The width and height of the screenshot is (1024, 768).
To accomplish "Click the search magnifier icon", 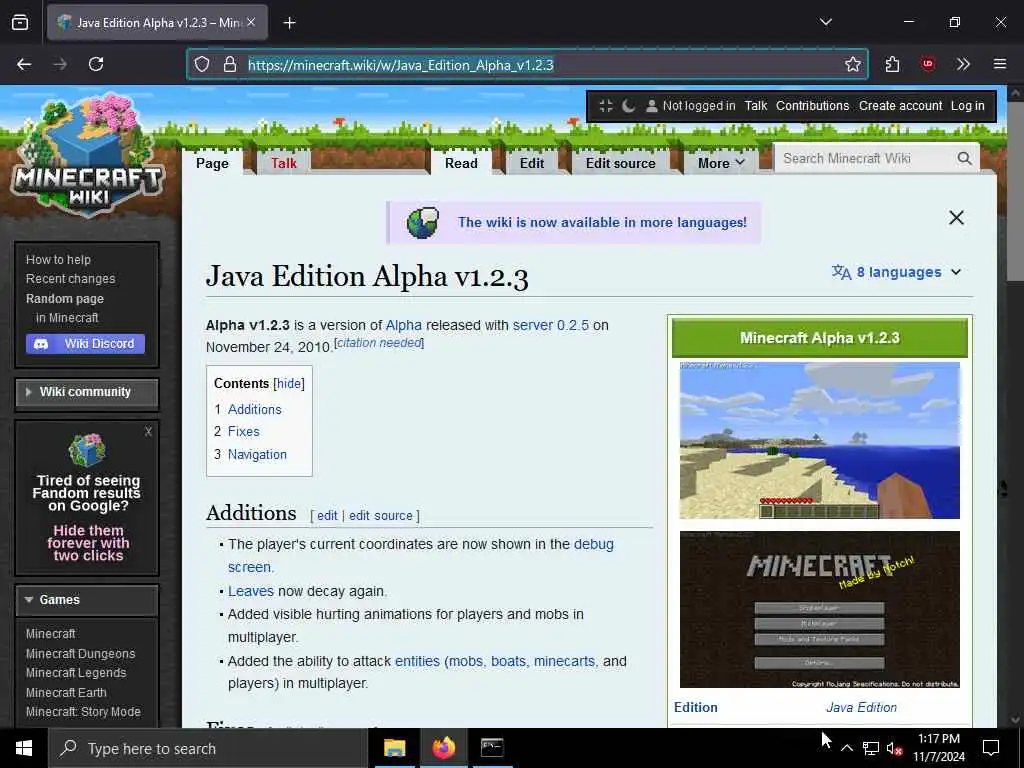I will [x=965, y=159].
